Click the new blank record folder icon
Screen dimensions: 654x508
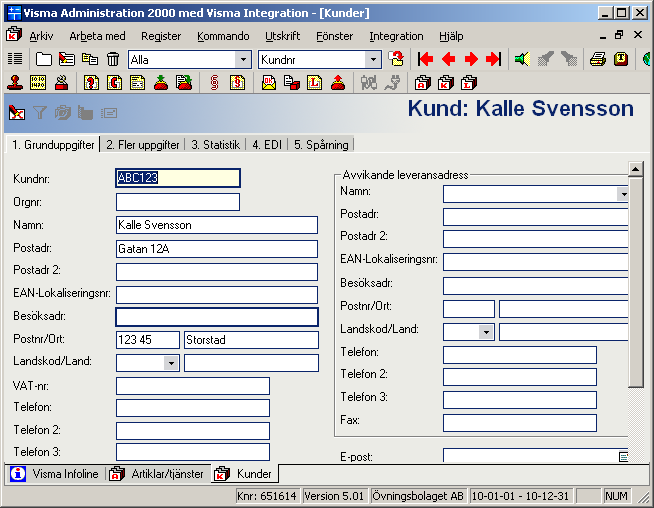click(43, 59)
